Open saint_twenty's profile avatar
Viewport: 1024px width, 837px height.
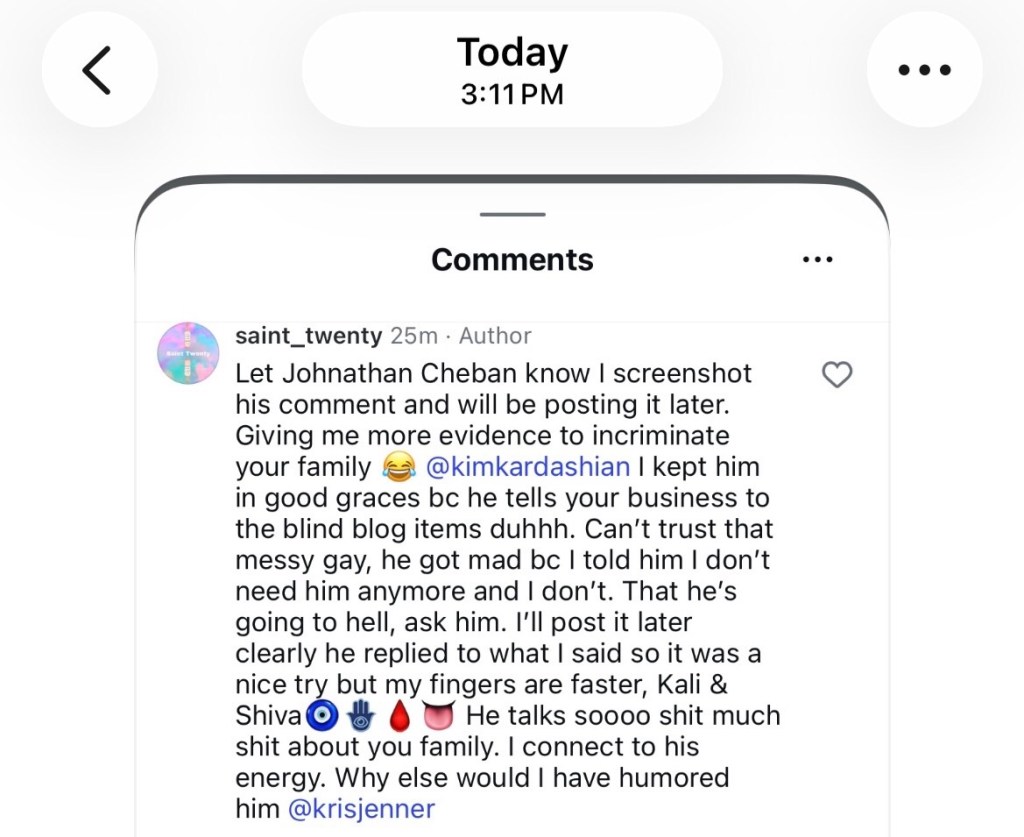pyautogui.click(x=189, y=353)
